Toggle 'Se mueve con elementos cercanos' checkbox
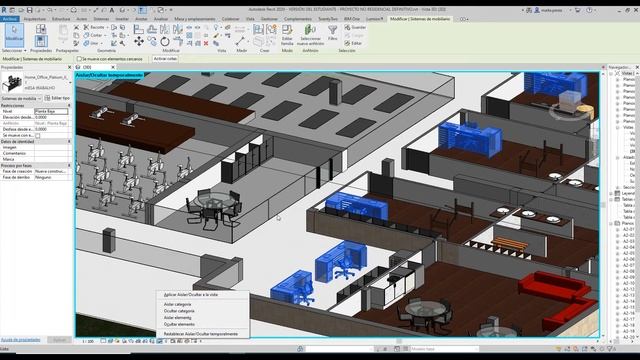 pos(79,59)
